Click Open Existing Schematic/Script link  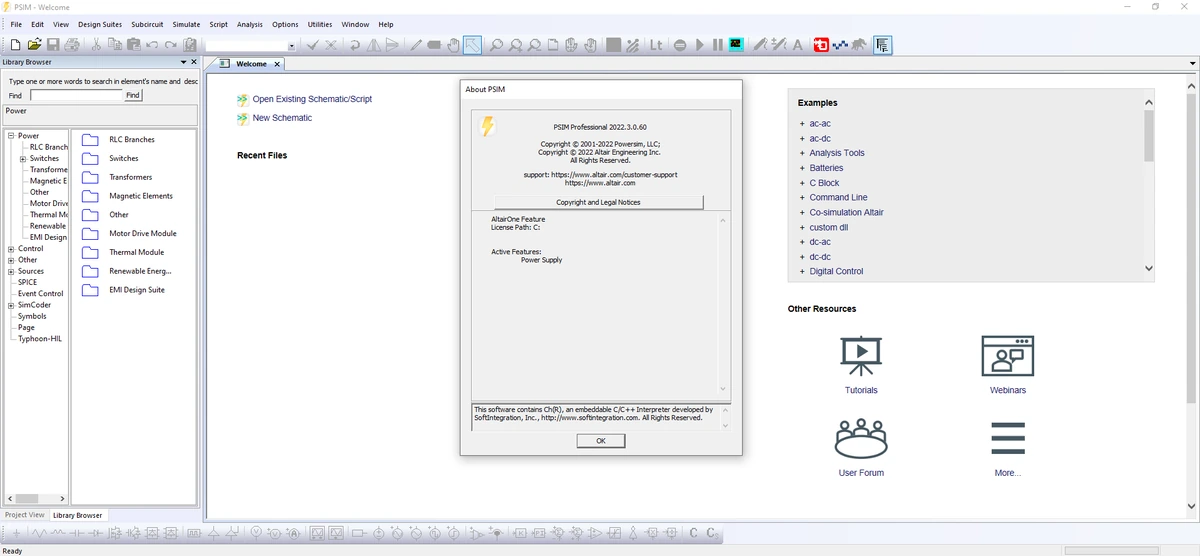pos(312,99)
